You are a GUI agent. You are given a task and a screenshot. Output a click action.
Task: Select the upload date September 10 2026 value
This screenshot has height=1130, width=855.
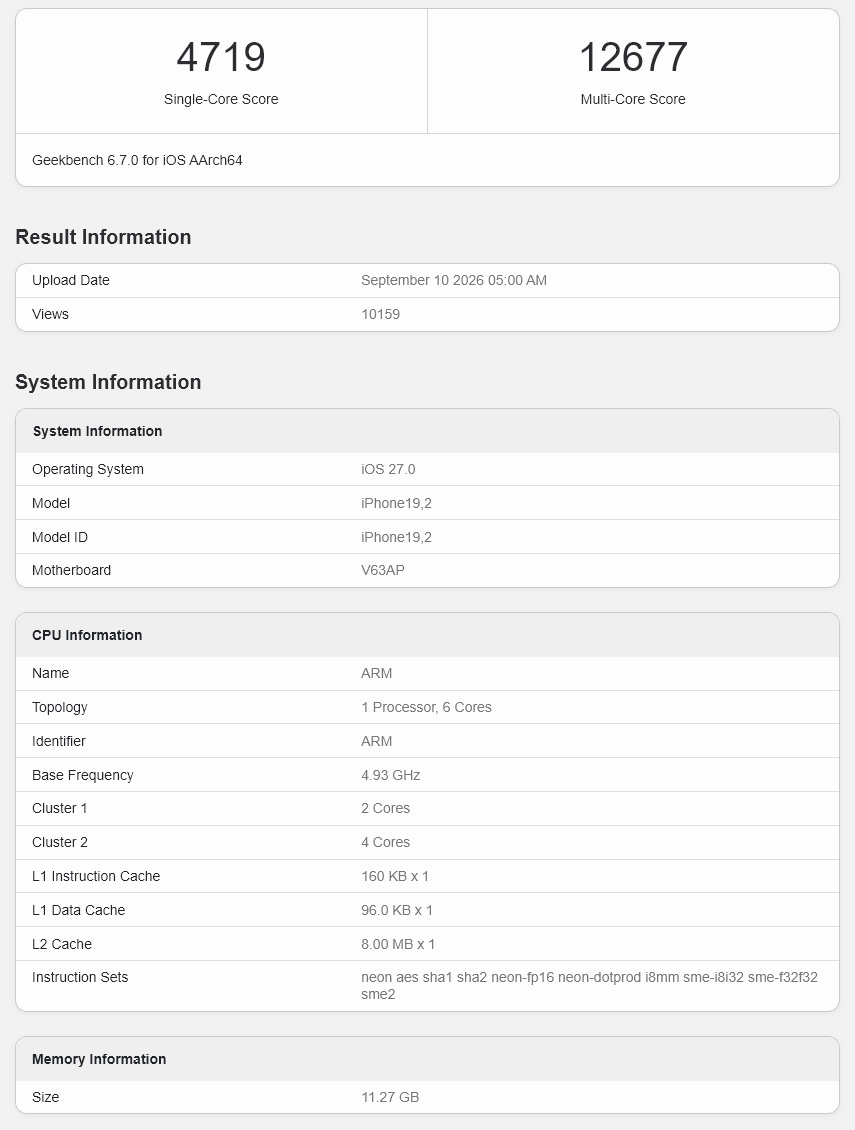click(454, 280)
